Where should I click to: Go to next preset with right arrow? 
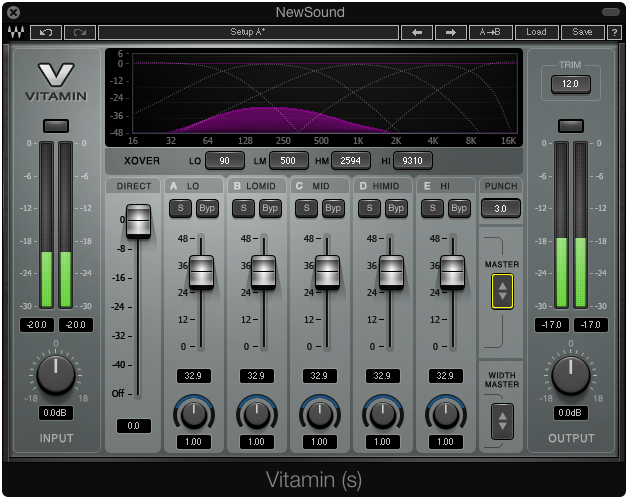[x=451, y=32]
